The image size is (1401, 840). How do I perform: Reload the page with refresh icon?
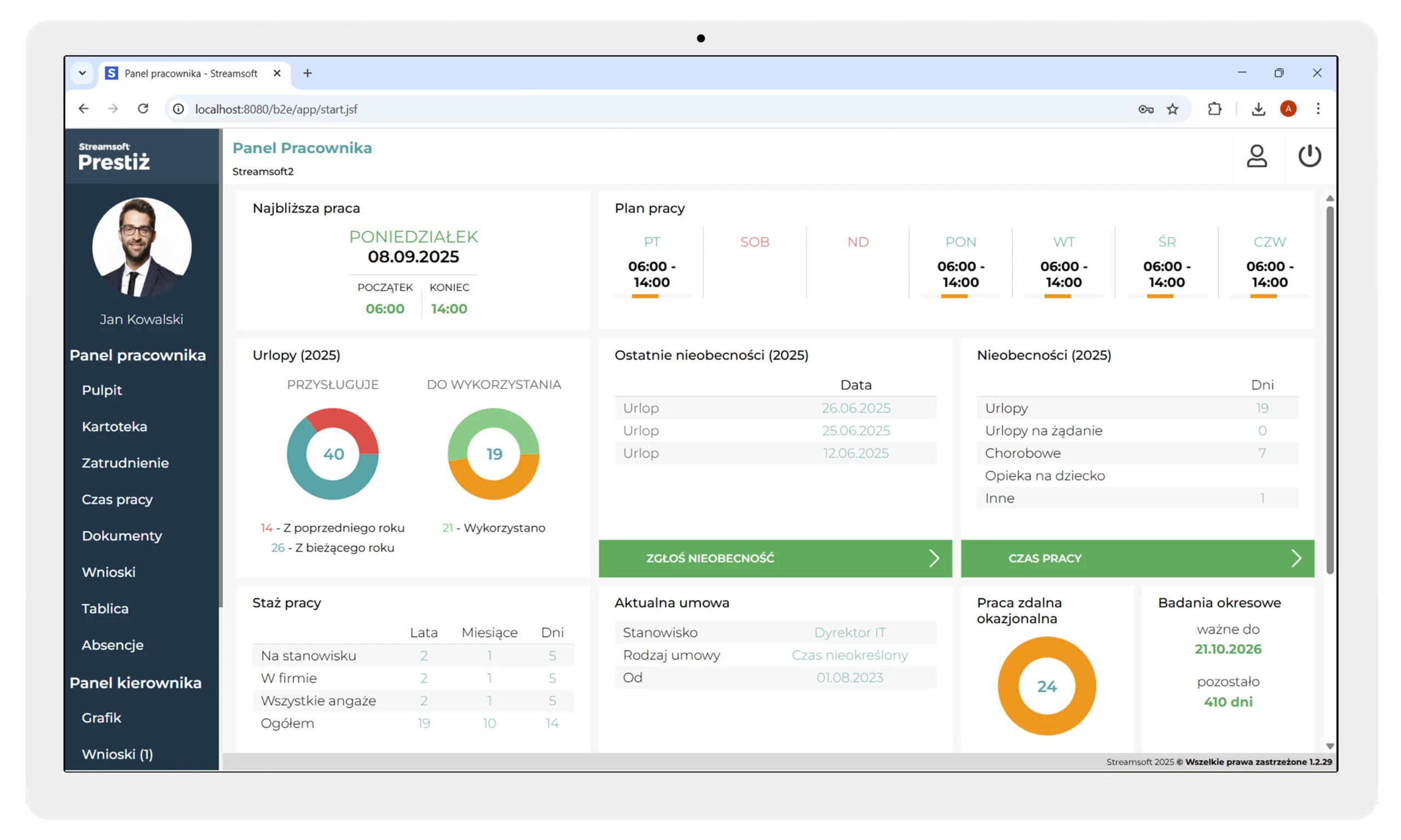coord(143,109)
